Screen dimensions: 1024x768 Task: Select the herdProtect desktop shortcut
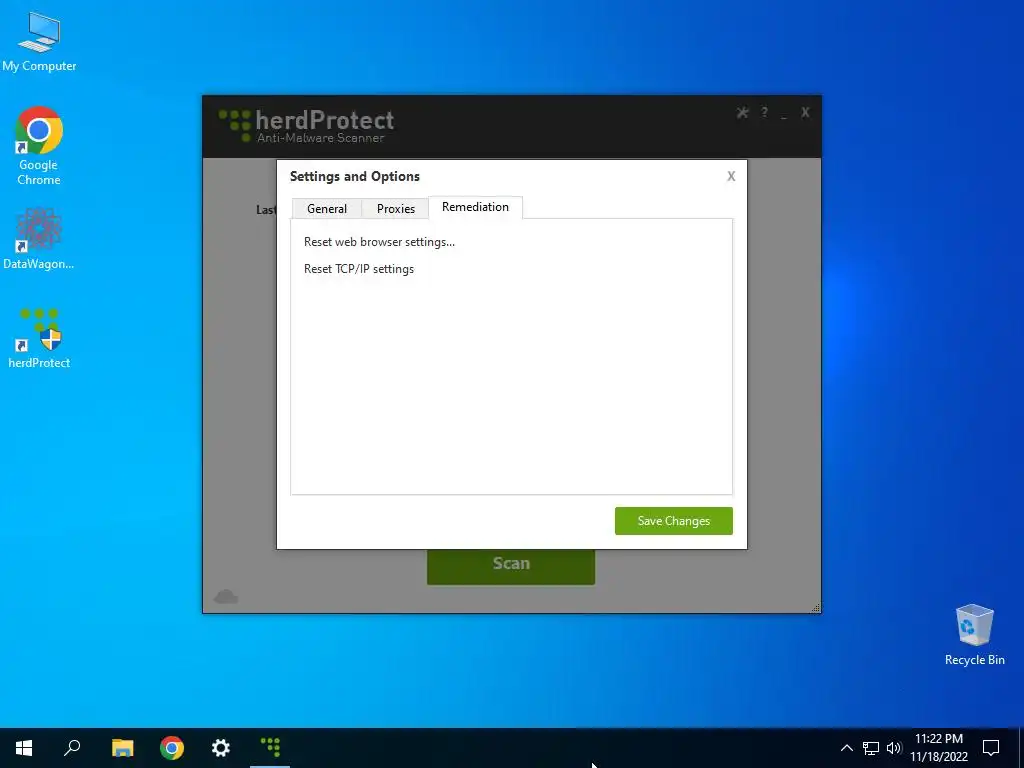click(39, 338)
